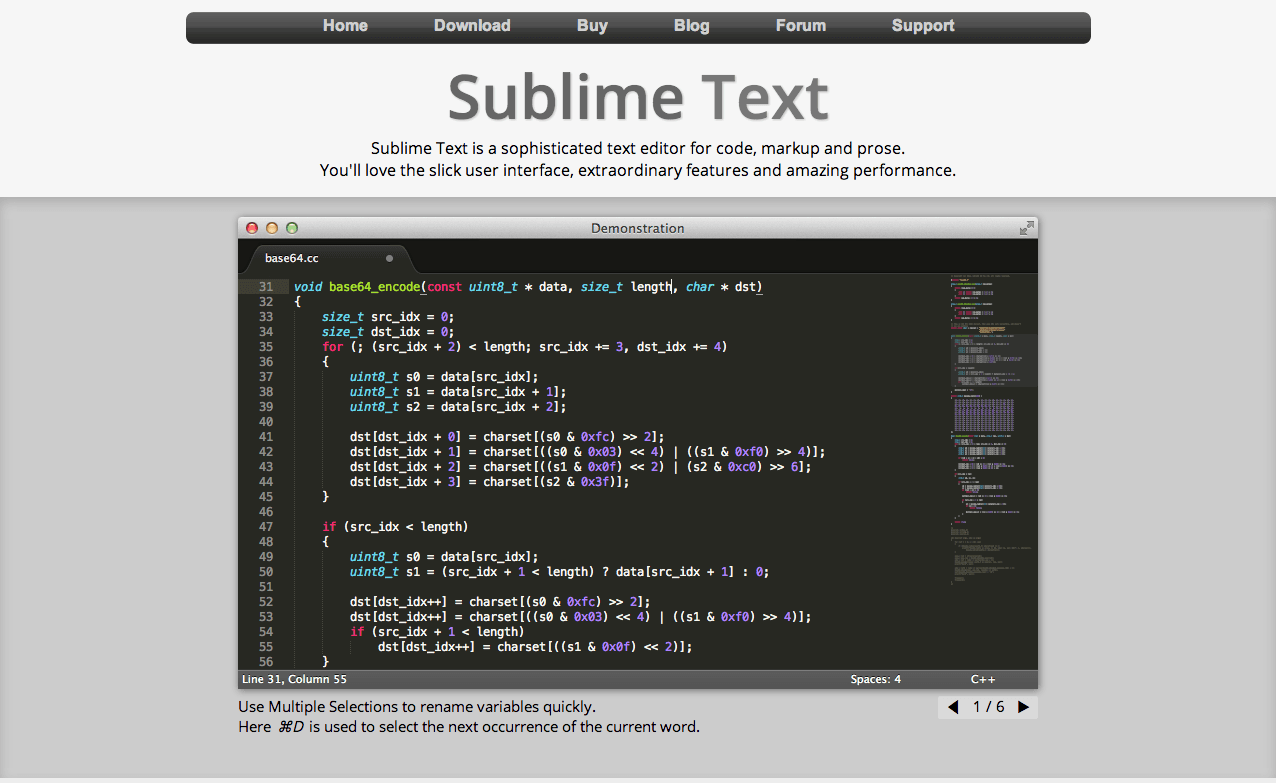Close base64.cc tab via its dot
The height and width of the screenshot is (783, 1276).
click(x=389, y=258)
